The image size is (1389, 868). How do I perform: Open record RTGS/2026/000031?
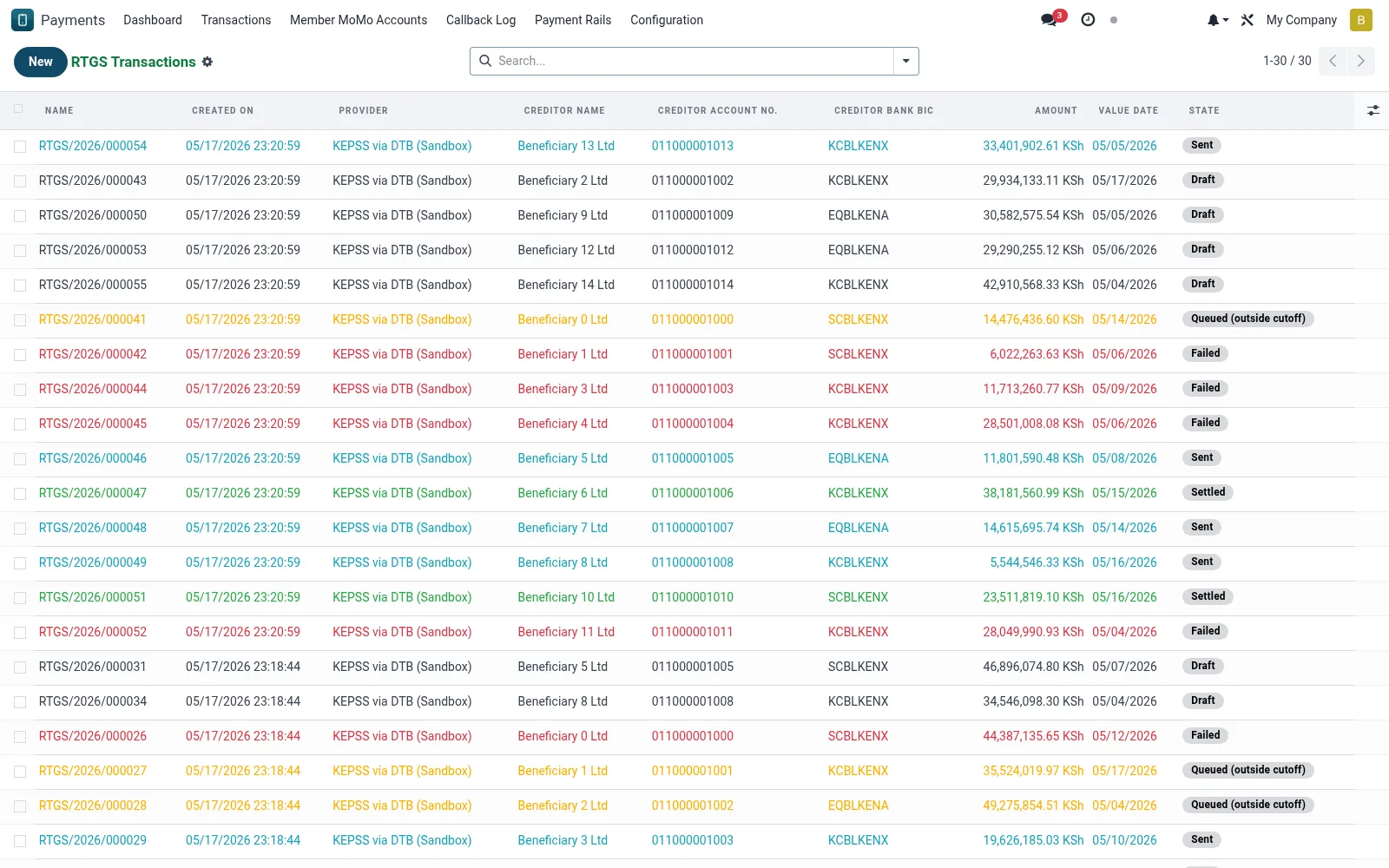93,667
